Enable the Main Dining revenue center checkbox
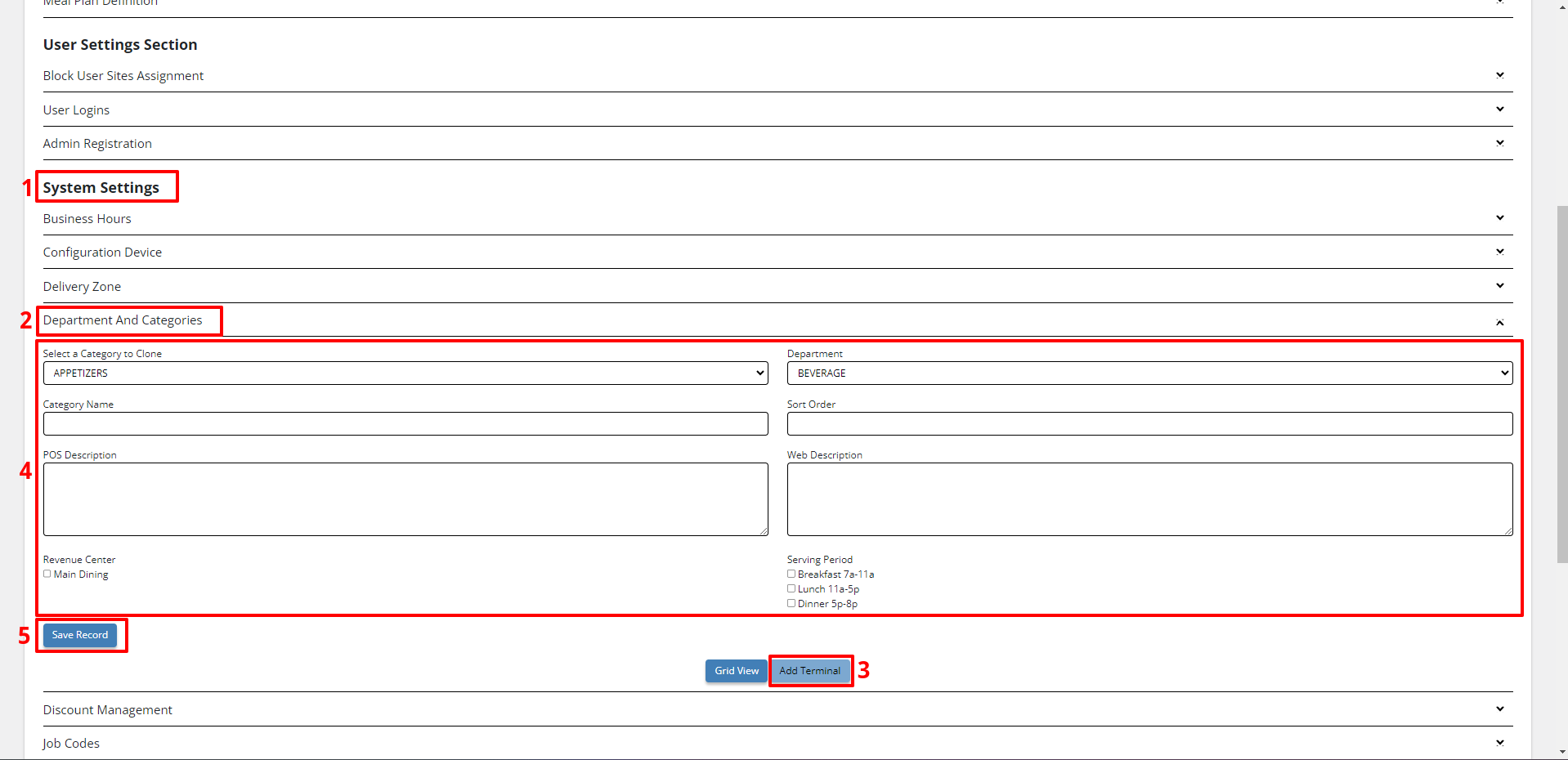 47,574
